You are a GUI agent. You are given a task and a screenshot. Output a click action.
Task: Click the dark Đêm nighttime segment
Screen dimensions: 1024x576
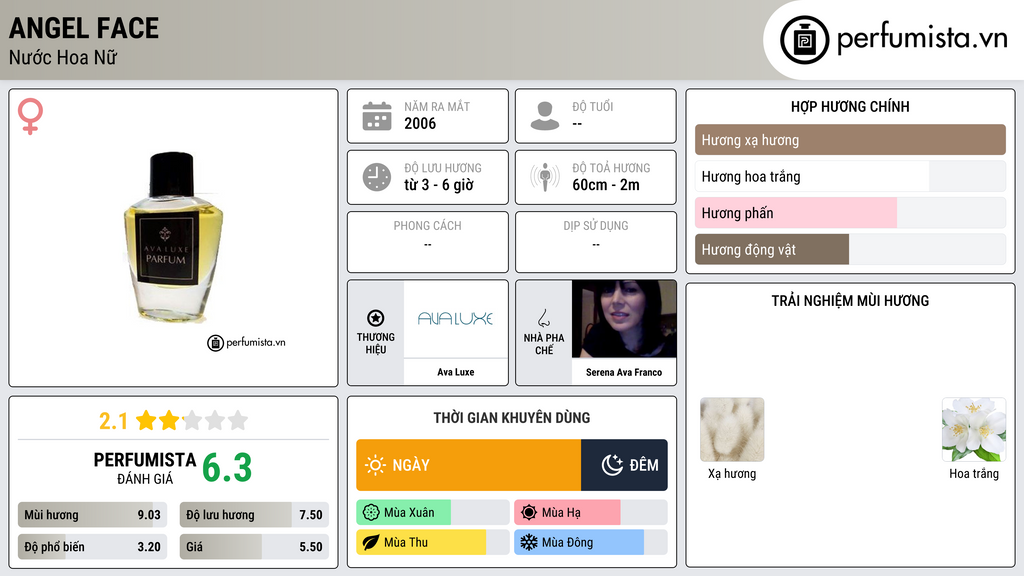(x=624, y=465)
